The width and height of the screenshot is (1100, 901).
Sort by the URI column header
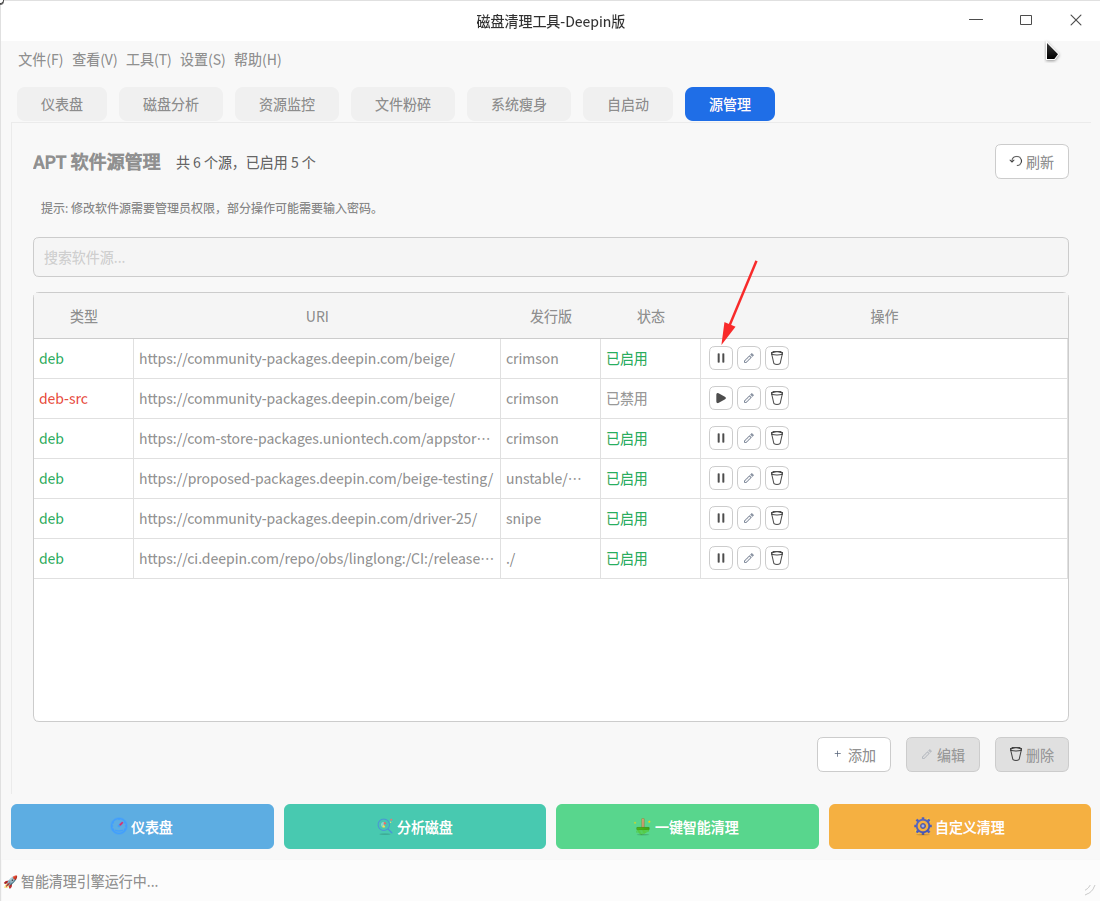click(317, 317)
